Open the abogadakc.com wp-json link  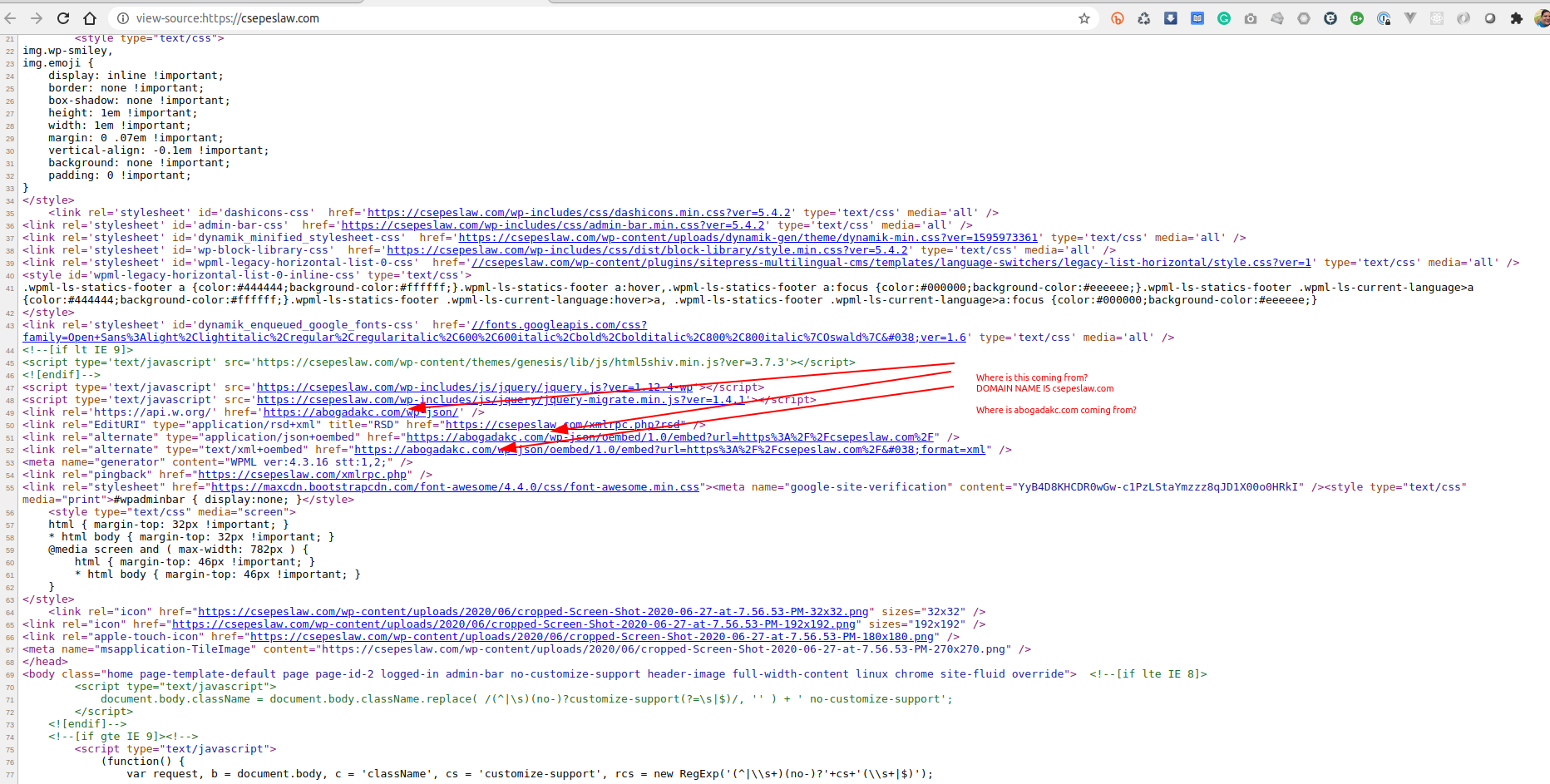360,412
